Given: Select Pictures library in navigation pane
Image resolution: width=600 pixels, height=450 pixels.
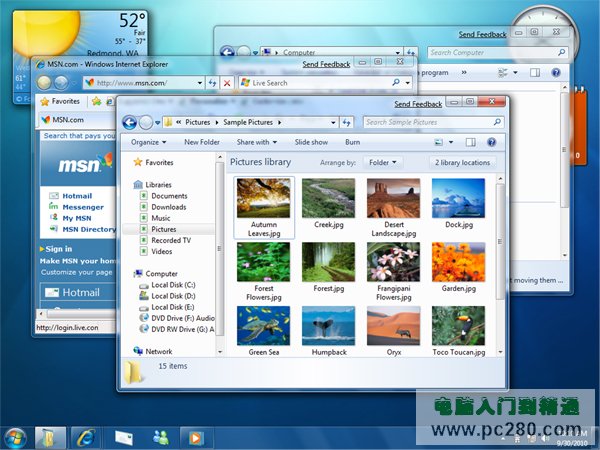Looking at the screenshot, I should point(158,229).
